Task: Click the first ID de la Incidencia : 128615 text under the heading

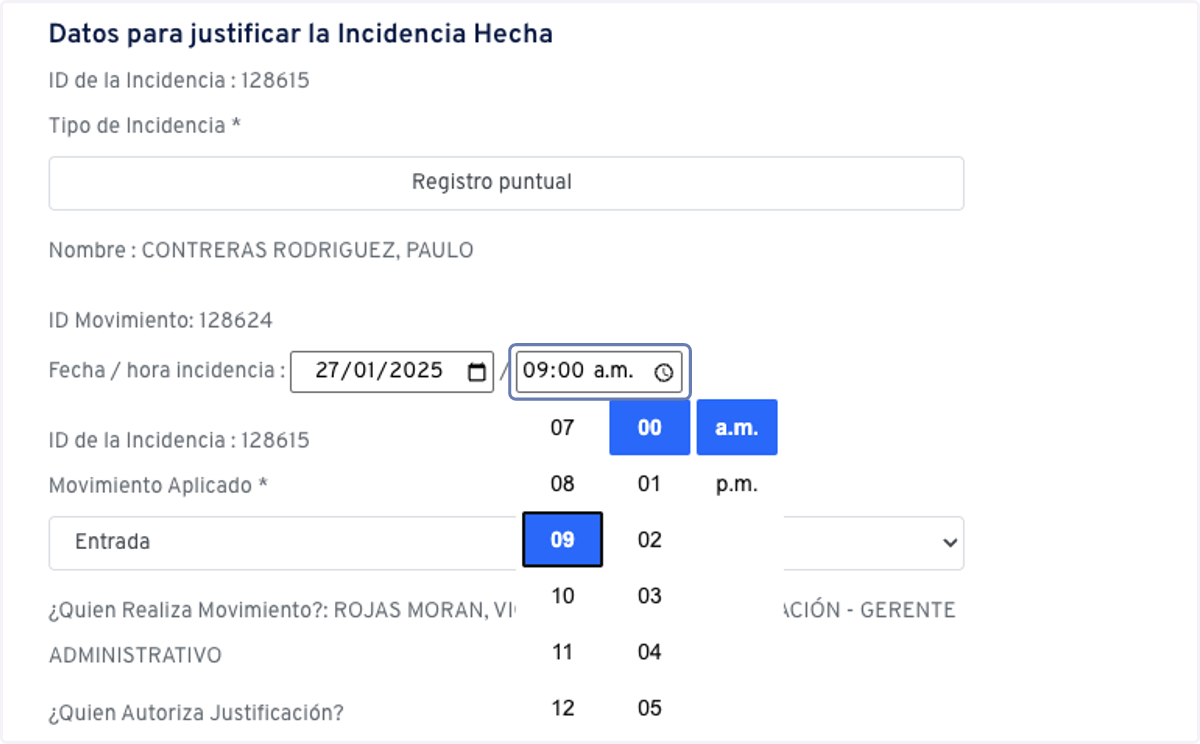Action: [179, 80]
